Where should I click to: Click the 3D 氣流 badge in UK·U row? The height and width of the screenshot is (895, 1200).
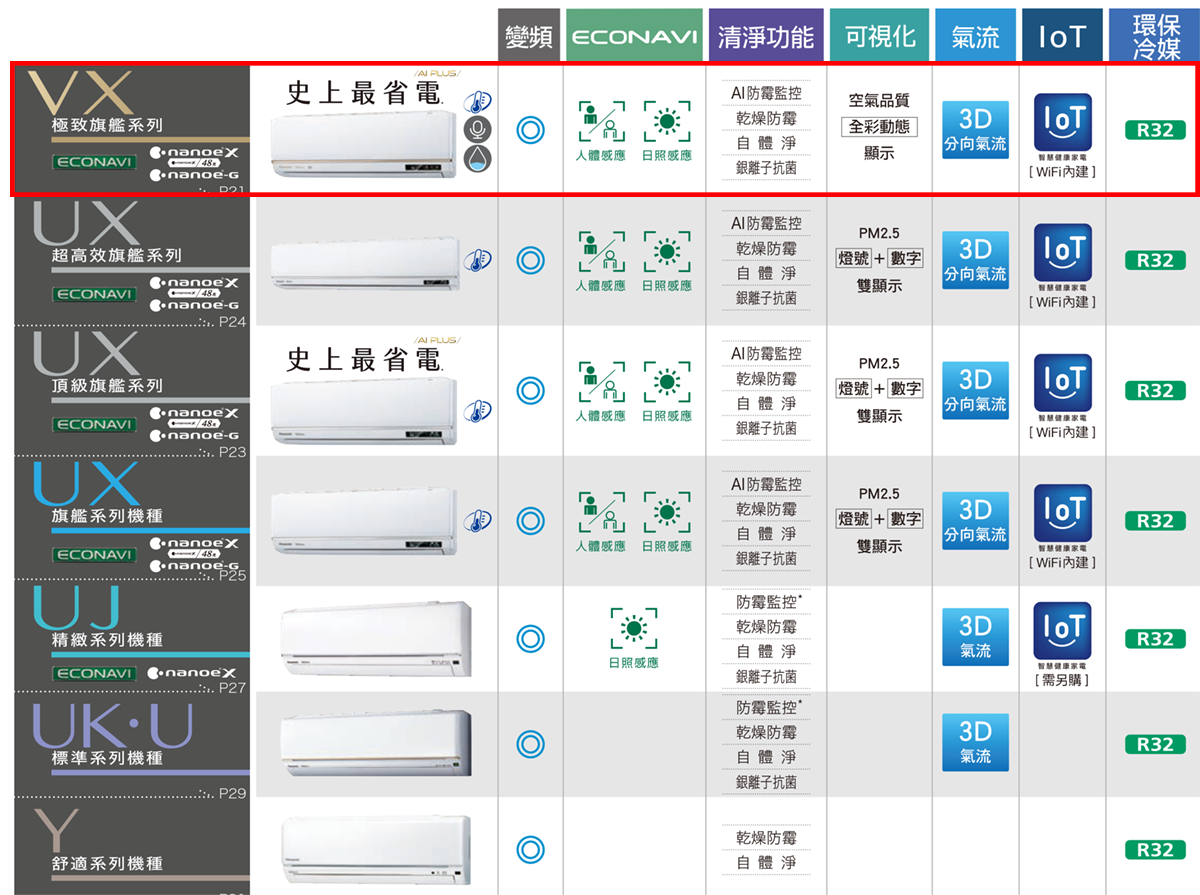point(975,743)
